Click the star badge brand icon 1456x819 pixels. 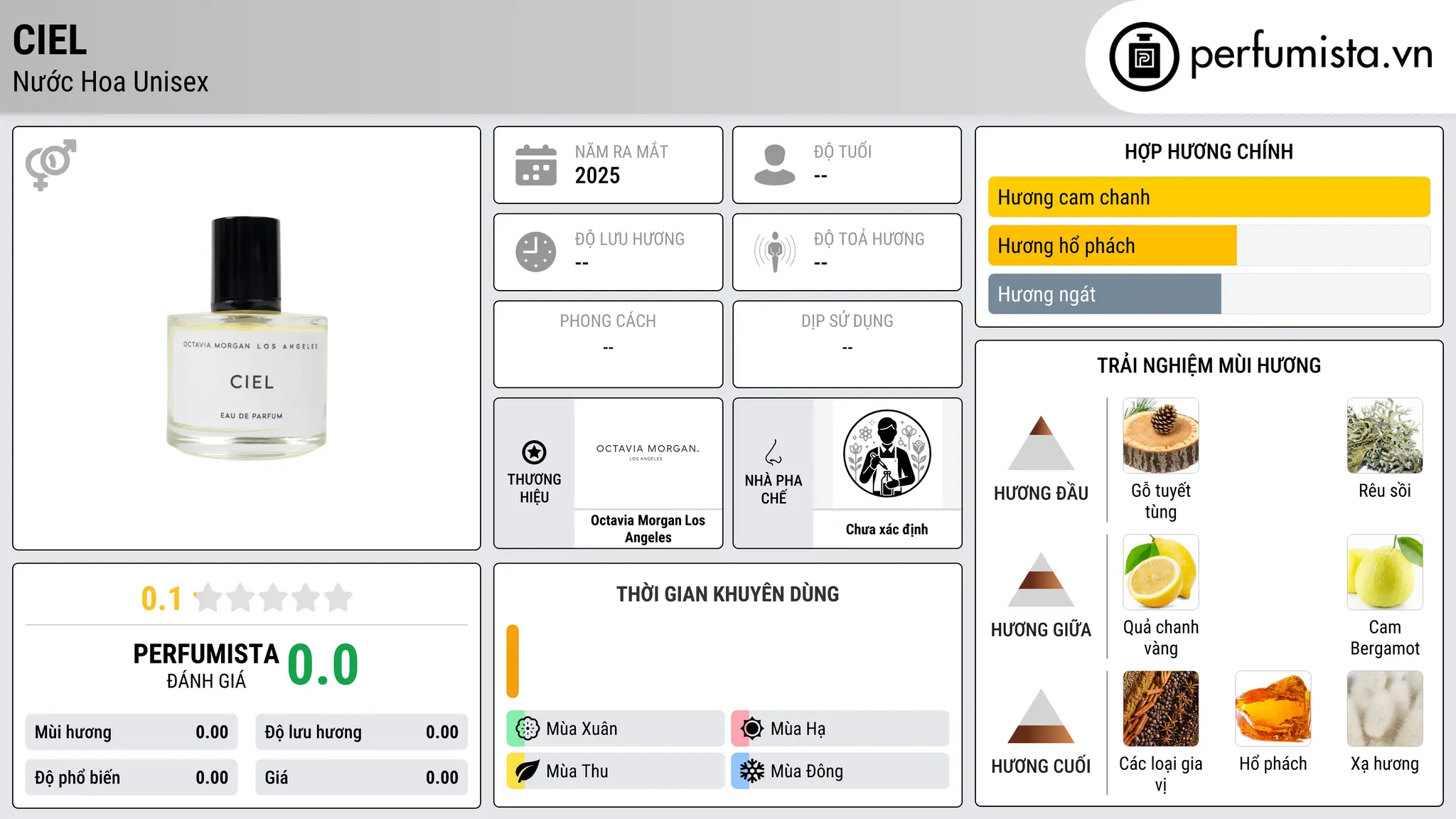coord(535,452)
